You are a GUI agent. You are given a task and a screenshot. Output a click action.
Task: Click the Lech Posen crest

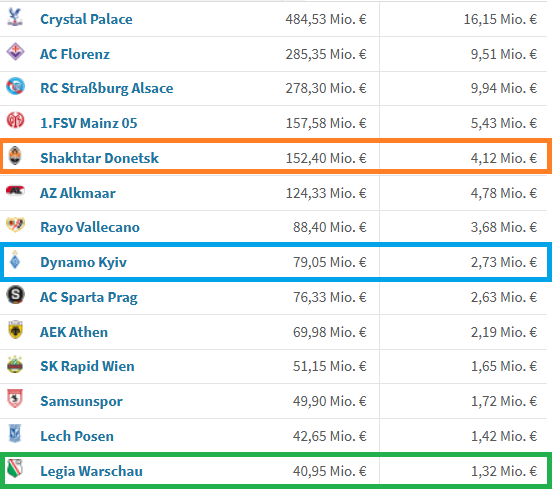click(x=15, y=434)
